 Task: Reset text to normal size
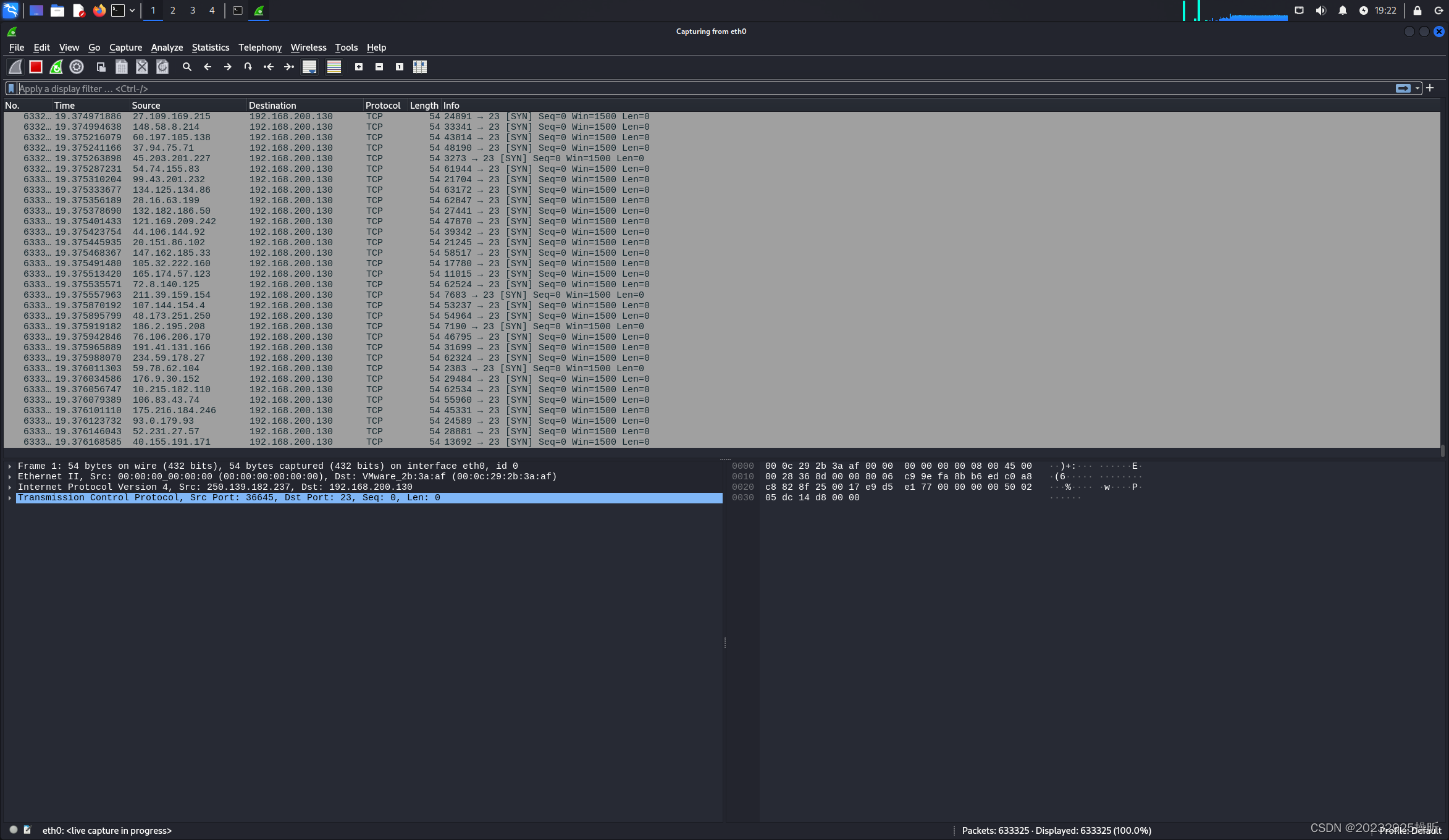tap(400, 67)
